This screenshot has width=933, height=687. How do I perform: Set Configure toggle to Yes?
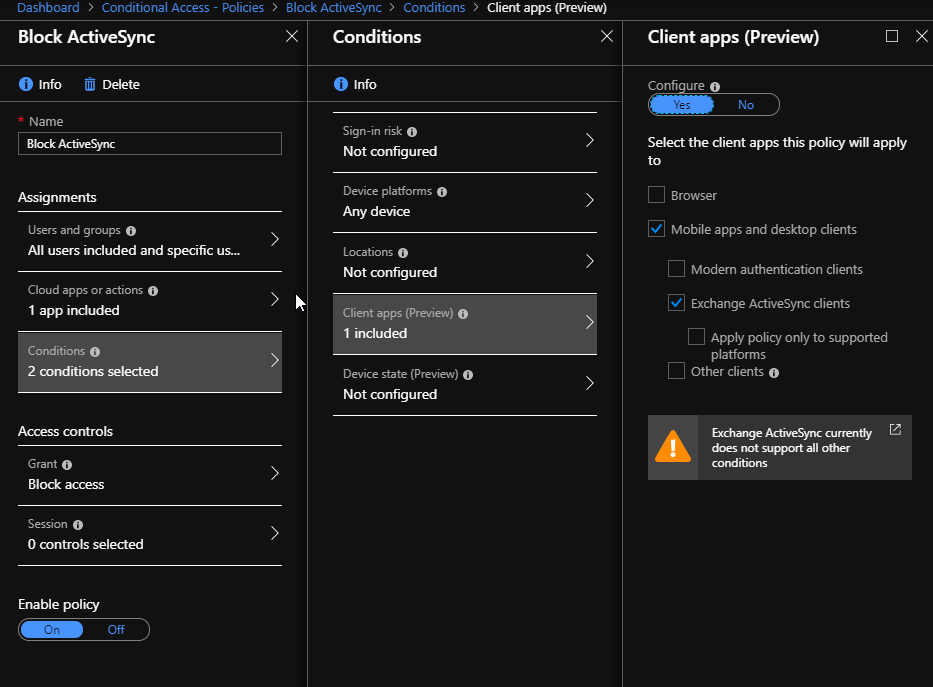682,105
